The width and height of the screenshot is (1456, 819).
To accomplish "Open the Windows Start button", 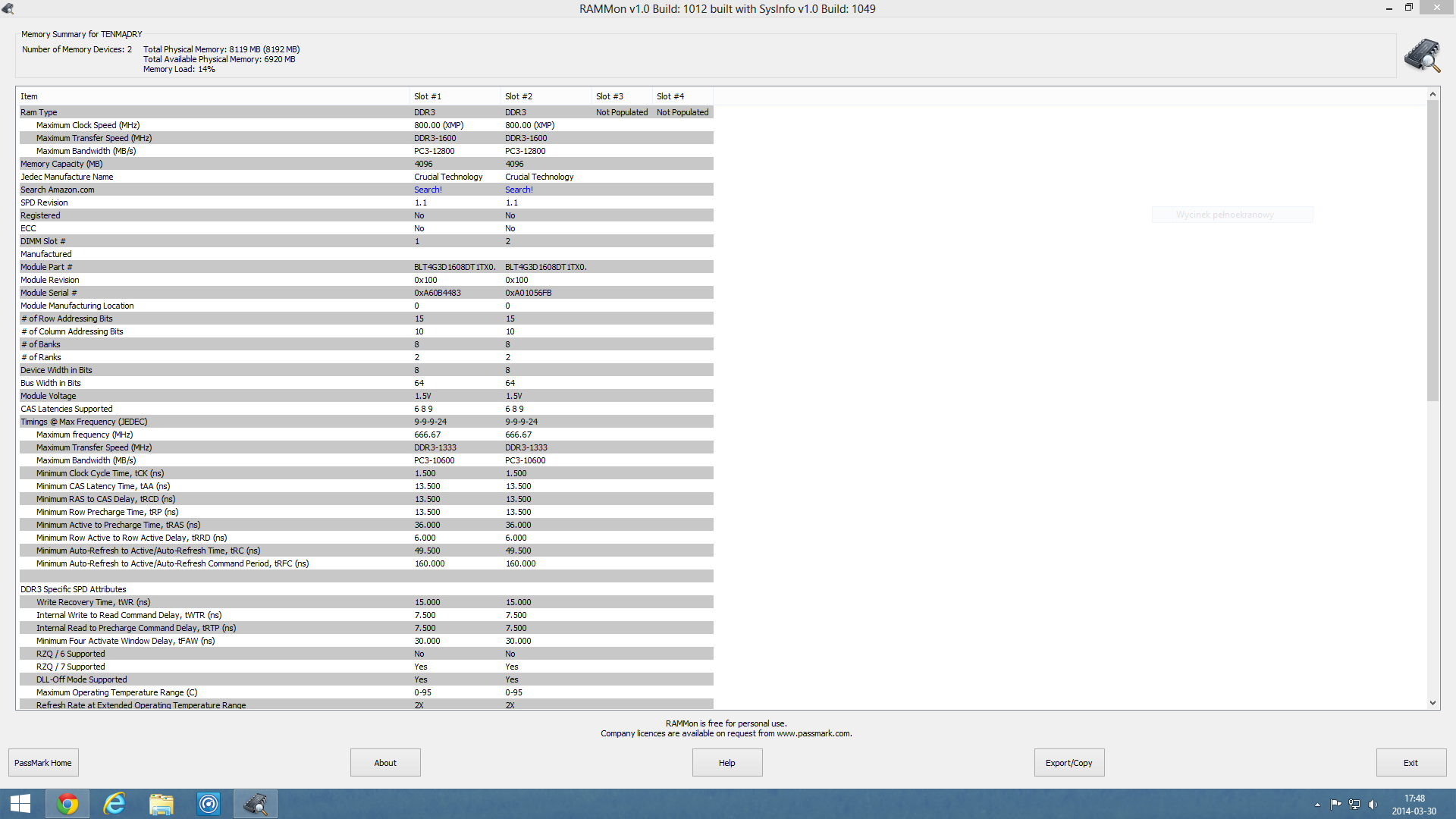I will click(20, 804).
